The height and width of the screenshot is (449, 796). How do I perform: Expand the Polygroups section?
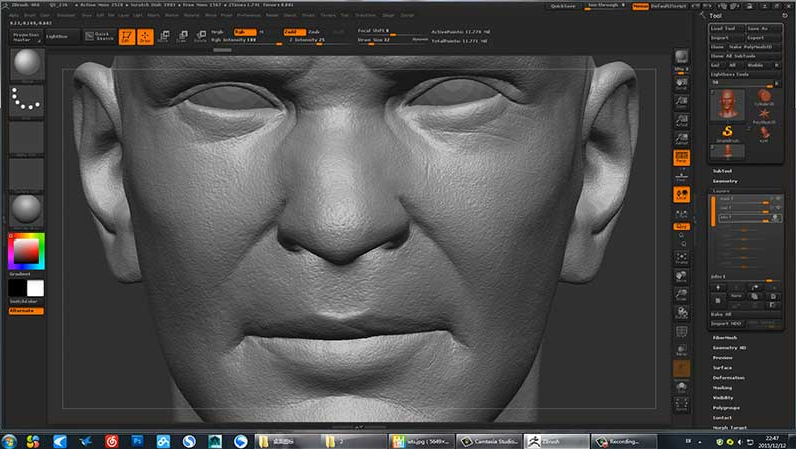726,407
